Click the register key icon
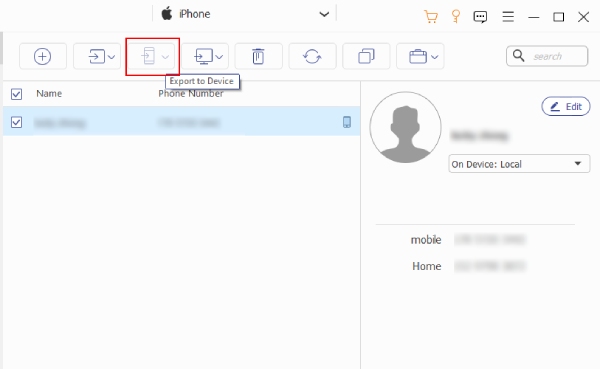The height and width of the screenshot is (369, 600). 456,17
